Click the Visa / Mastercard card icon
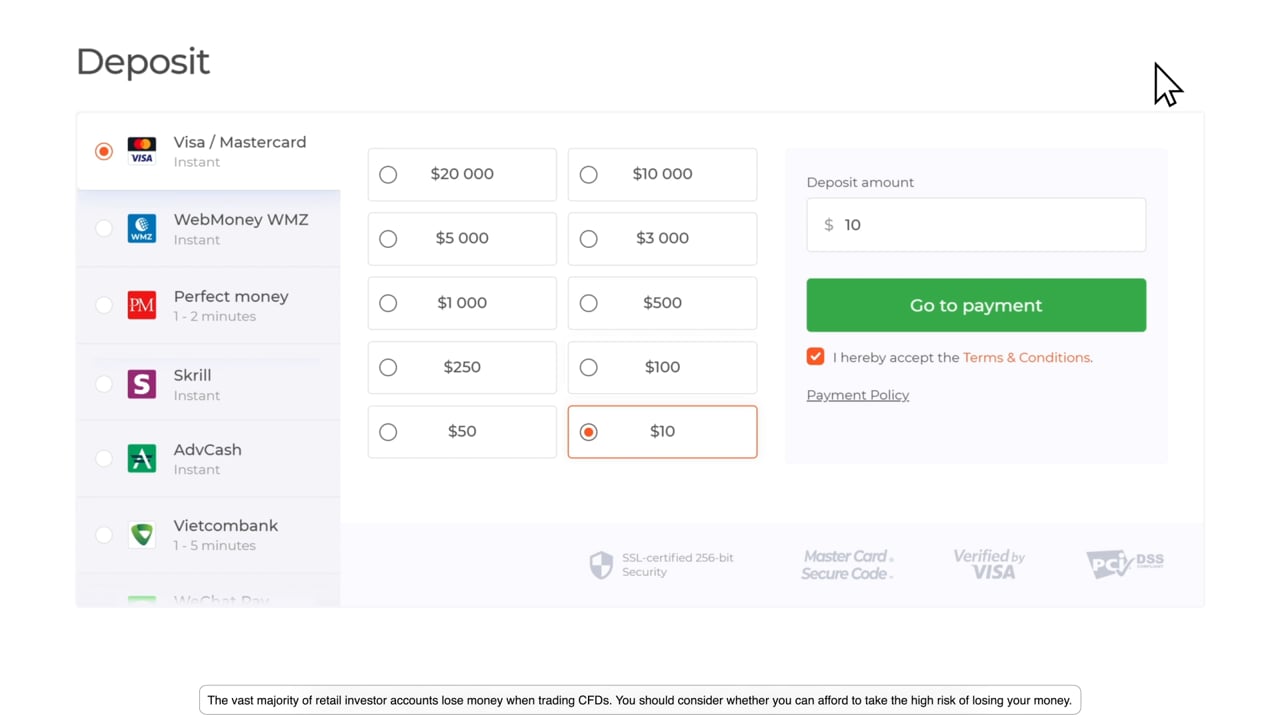This screenshot has height=720, width=1280. (142, 151)
